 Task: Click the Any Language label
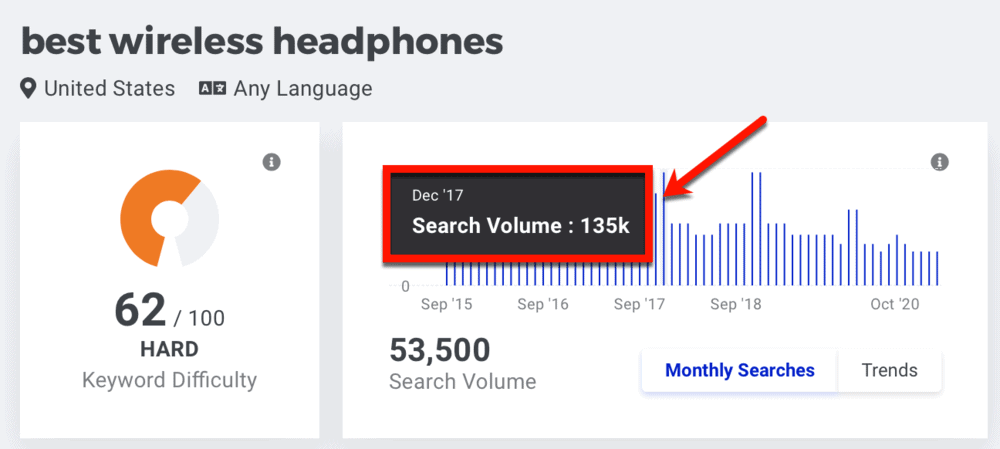coord(302,89)
